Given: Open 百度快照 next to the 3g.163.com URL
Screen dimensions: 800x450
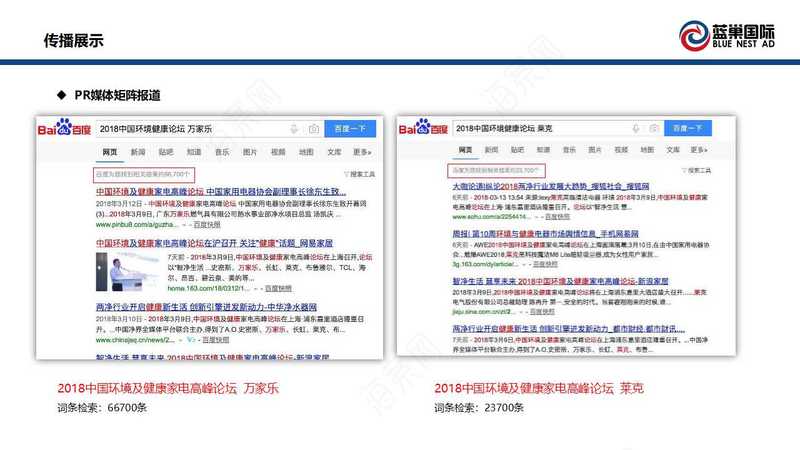Looking at the screenshot, I should [x=545, y=264].
